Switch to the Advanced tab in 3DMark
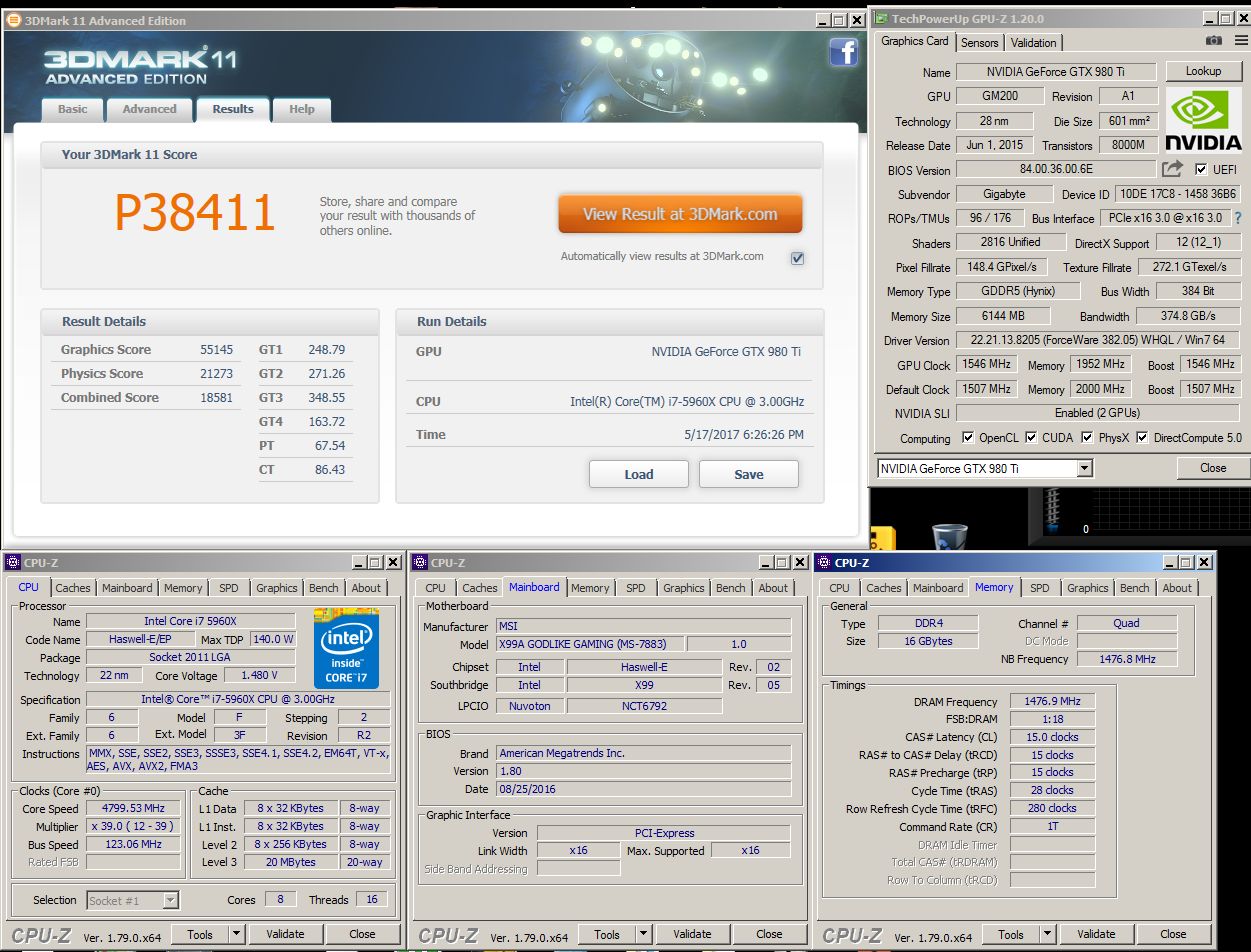The image size is (1251, 952). 149,109
